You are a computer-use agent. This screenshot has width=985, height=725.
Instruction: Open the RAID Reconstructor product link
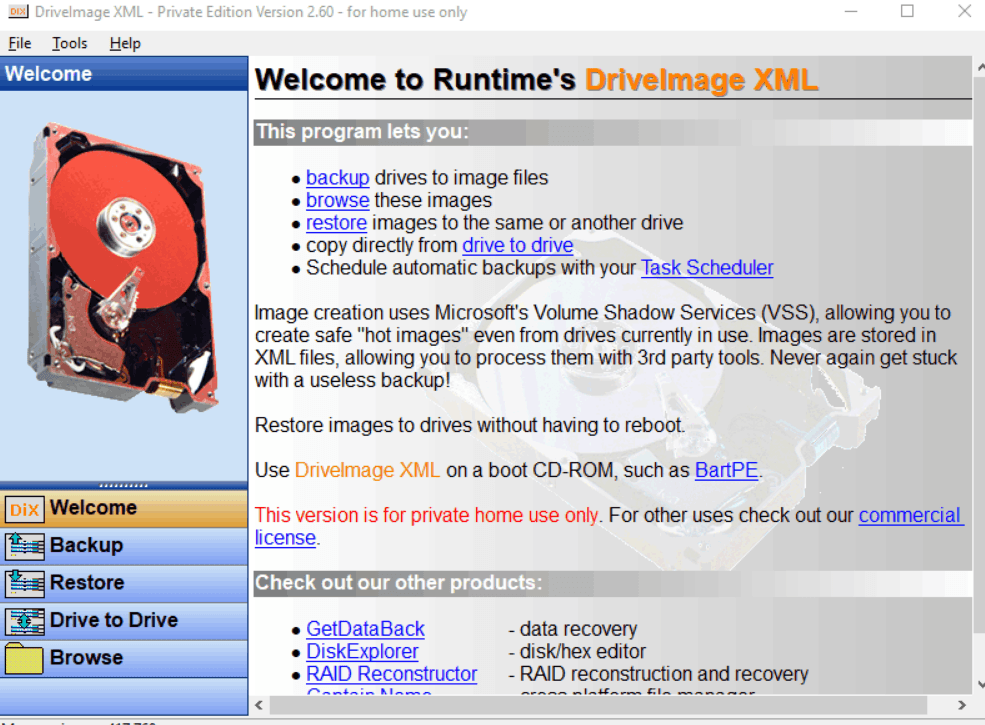[x=391, y=674]
